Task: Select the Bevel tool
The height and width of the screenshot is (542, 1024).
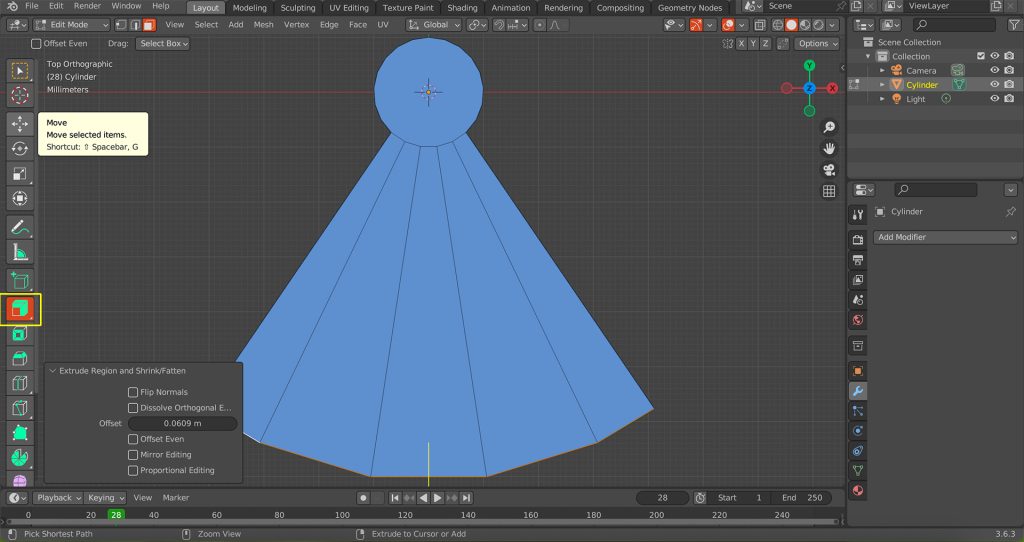Action: coord(20,359)
